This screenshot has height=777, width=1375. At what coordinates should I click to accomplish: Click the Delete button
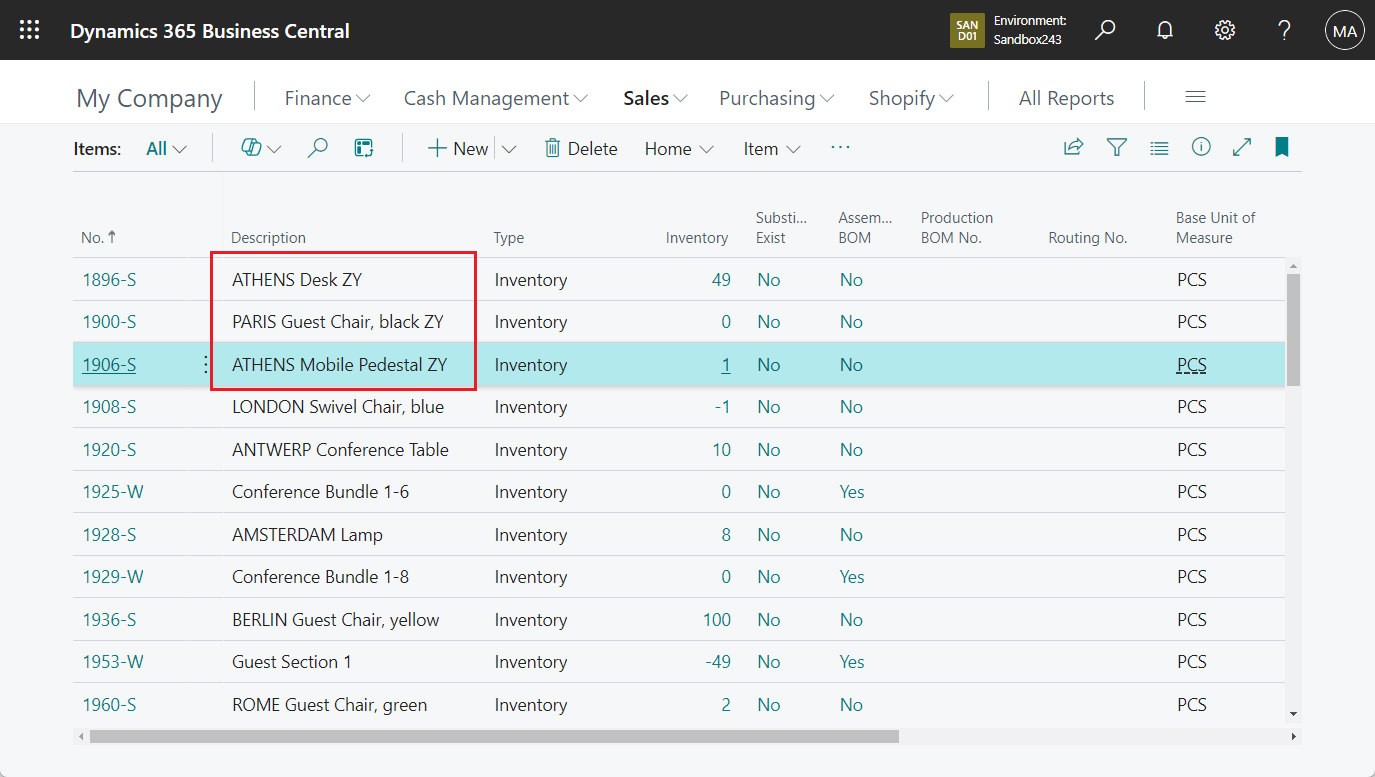[581, 148]
